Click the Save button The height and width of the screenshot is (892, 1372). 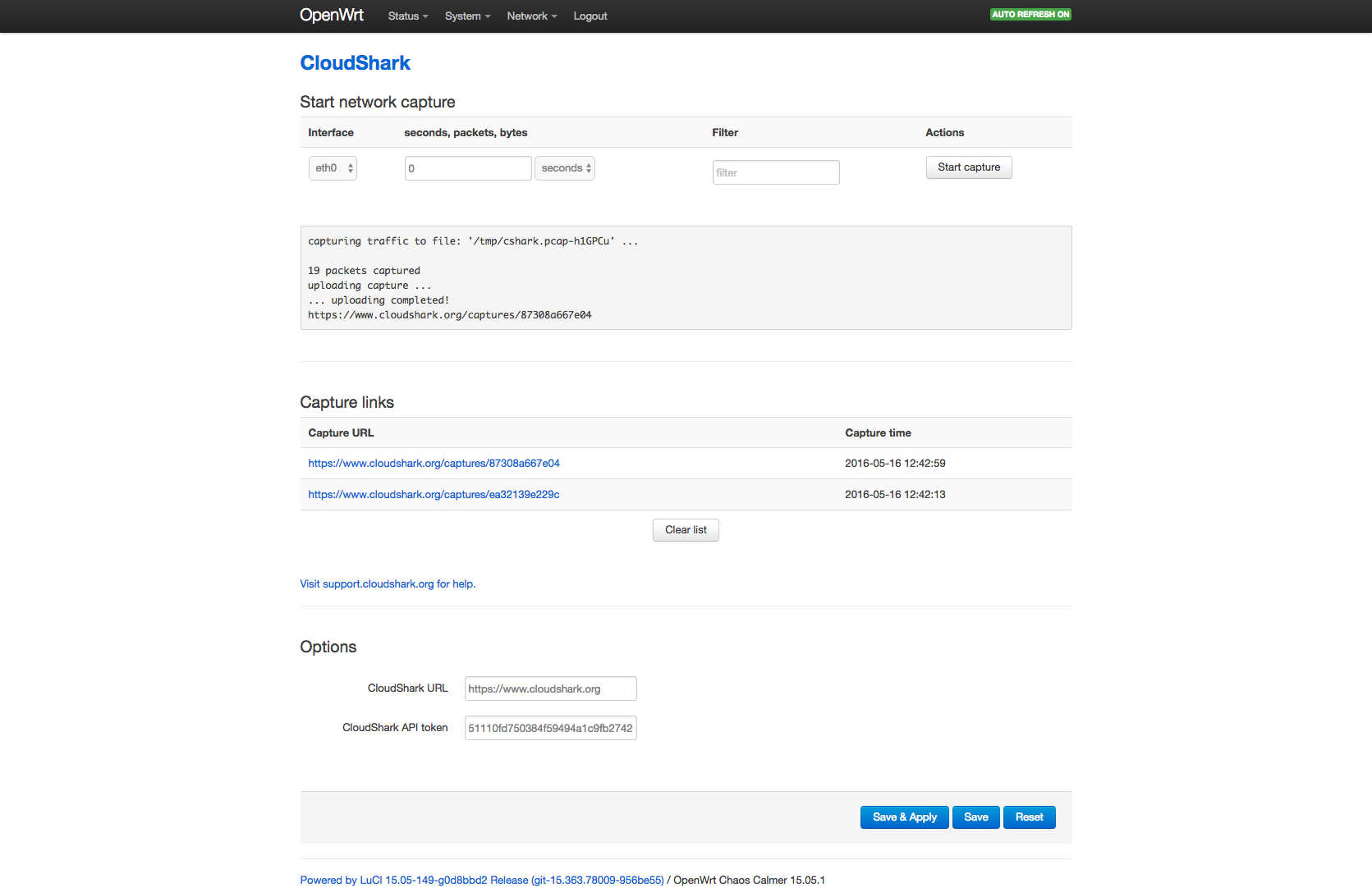tap(976, 817)
